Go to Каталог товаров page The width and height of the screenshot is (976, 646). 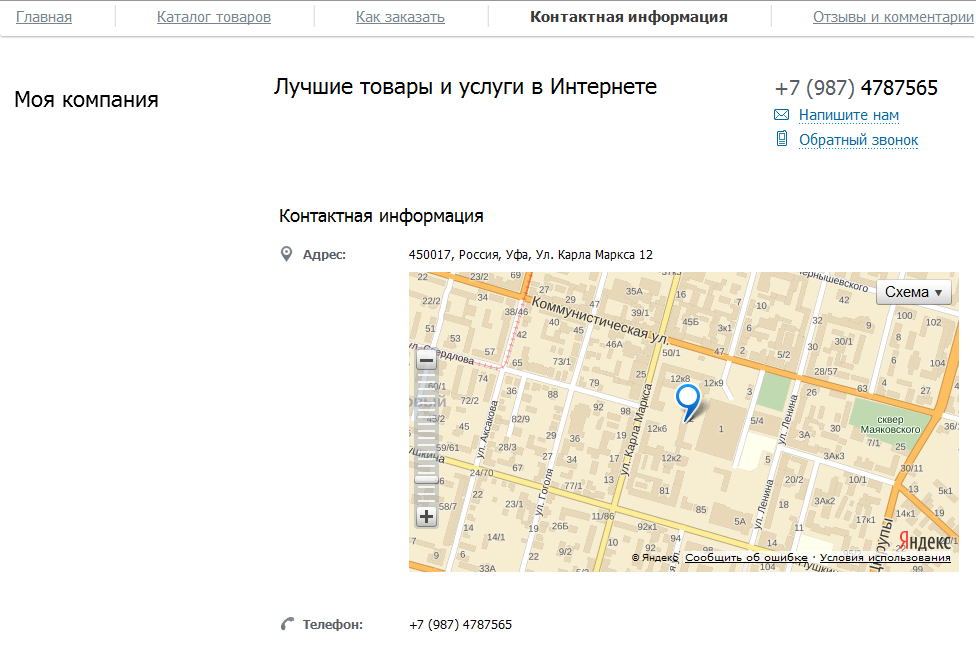[x=214, y=17]
